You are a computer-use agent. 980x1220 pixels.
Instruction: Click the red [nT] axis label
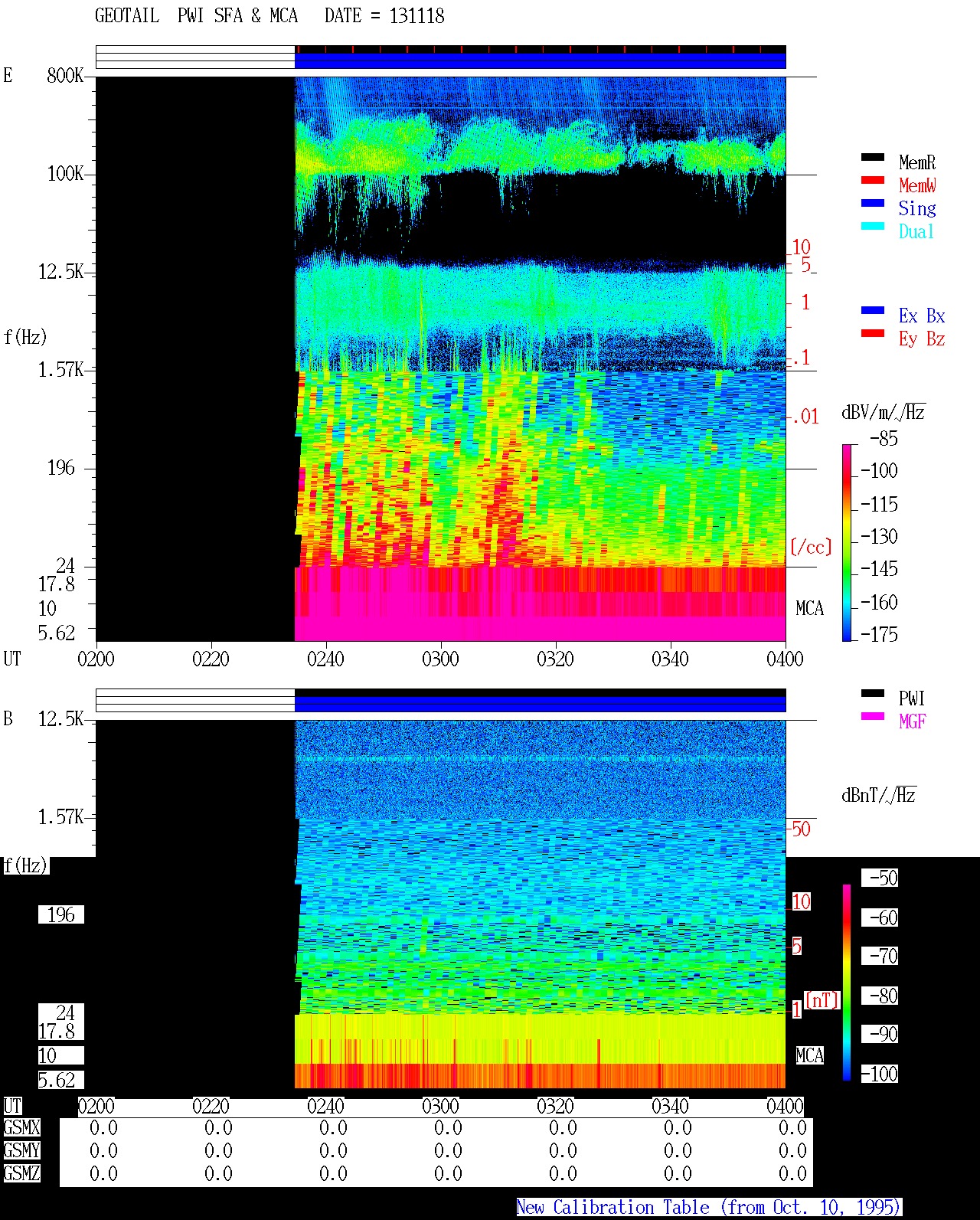(x=822, y=1000)
